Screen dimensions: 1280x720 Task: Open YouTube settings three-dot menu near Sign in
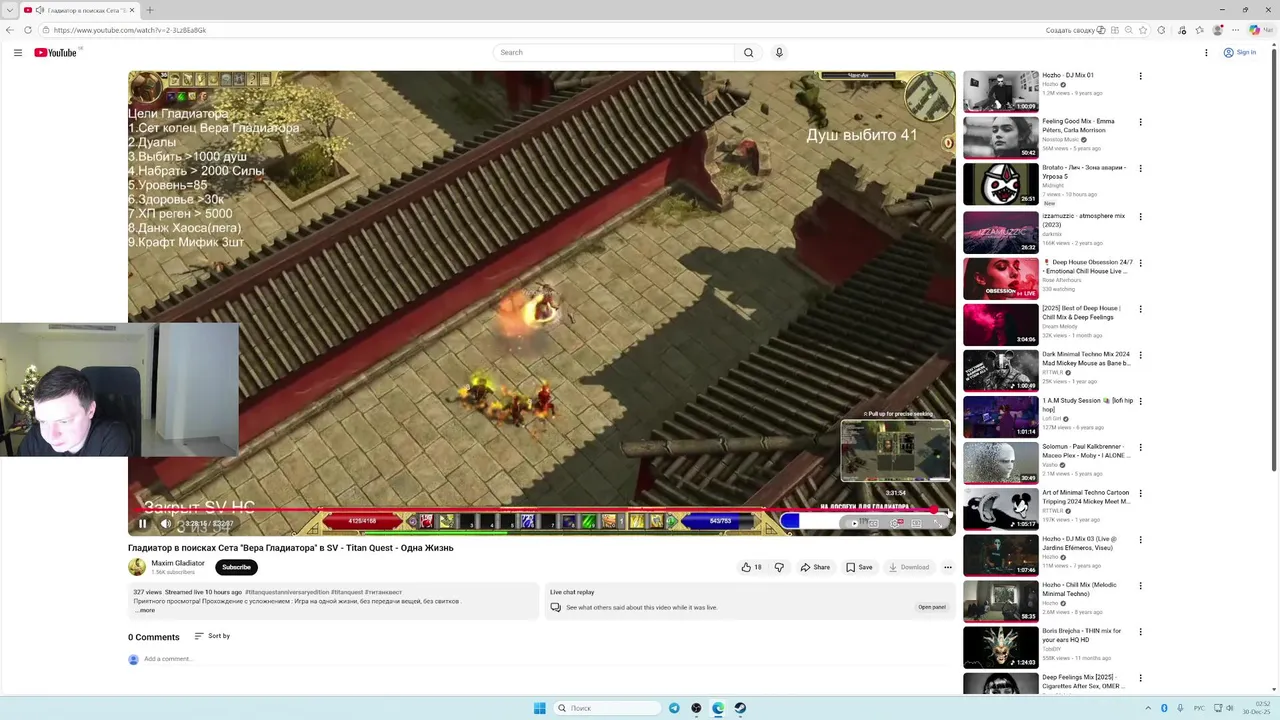(x=1206, y=52)
